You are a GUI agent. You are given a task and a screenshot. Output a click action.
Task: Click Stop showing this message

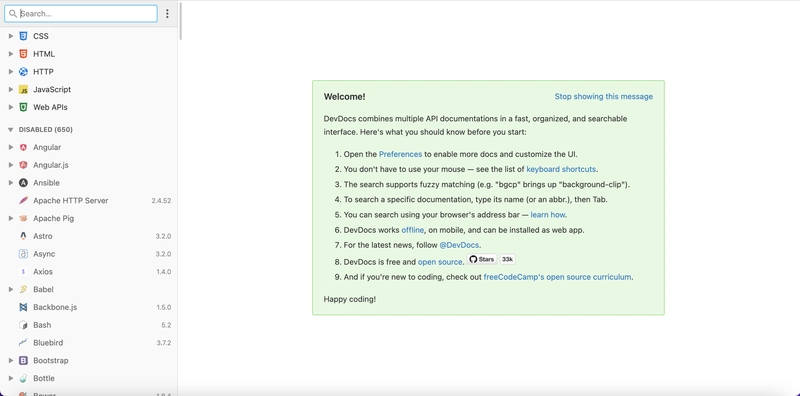tap(604, 96)
